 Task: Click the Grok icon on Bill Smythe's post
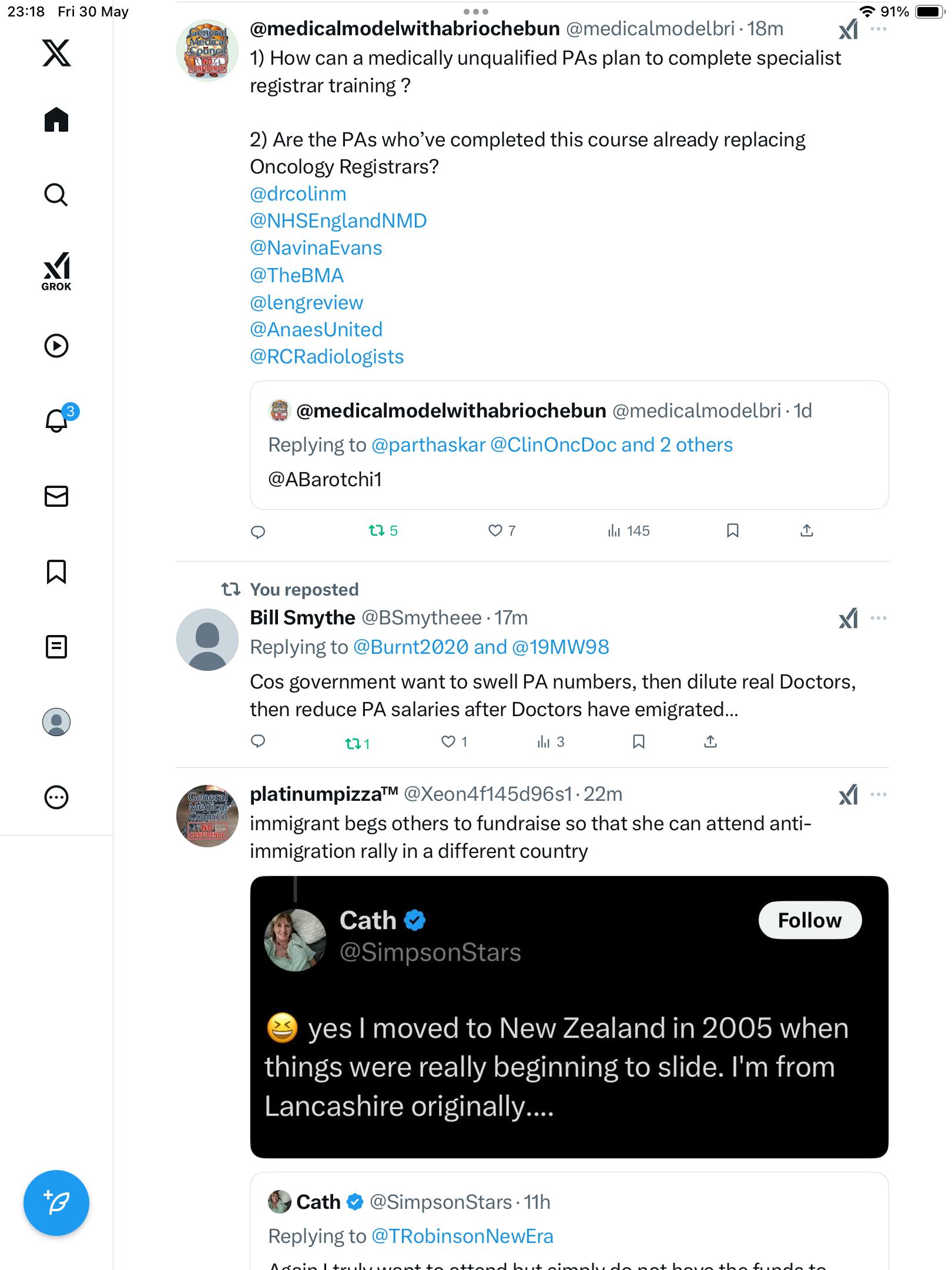(849, 619)
